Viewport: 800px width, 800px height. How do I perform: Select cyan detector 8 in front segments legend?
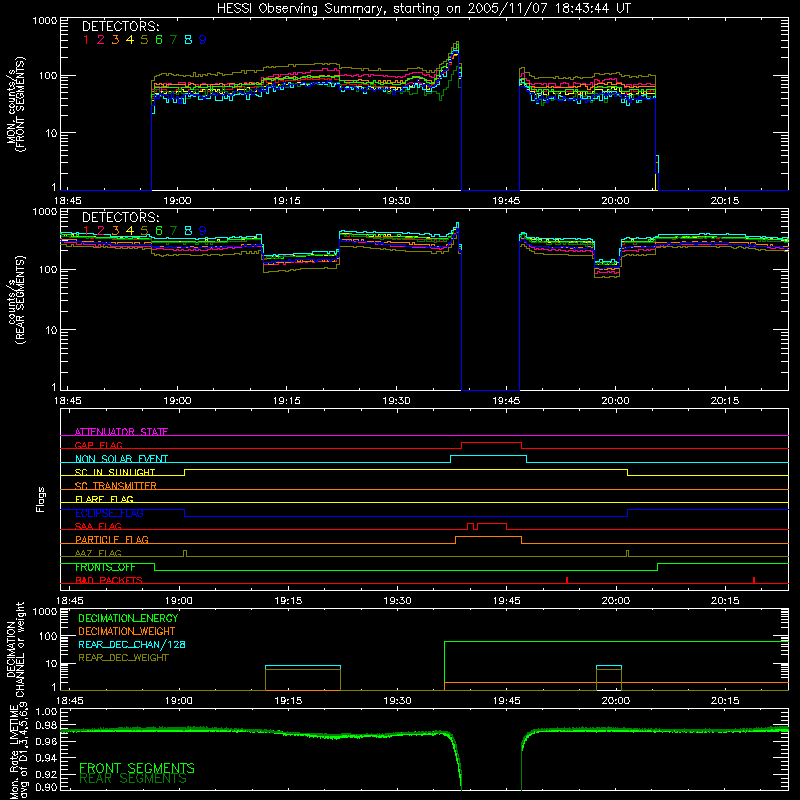188,40
